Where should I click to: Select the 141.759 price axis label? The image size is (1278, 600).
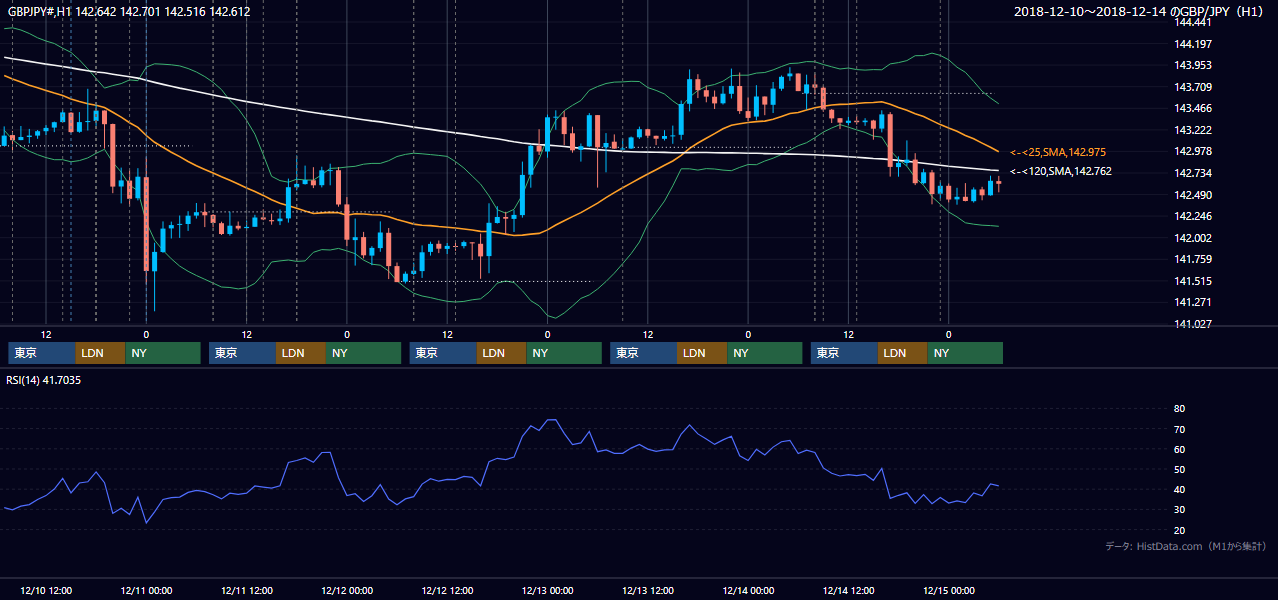pyautogui.click(x=1193, y=259)
